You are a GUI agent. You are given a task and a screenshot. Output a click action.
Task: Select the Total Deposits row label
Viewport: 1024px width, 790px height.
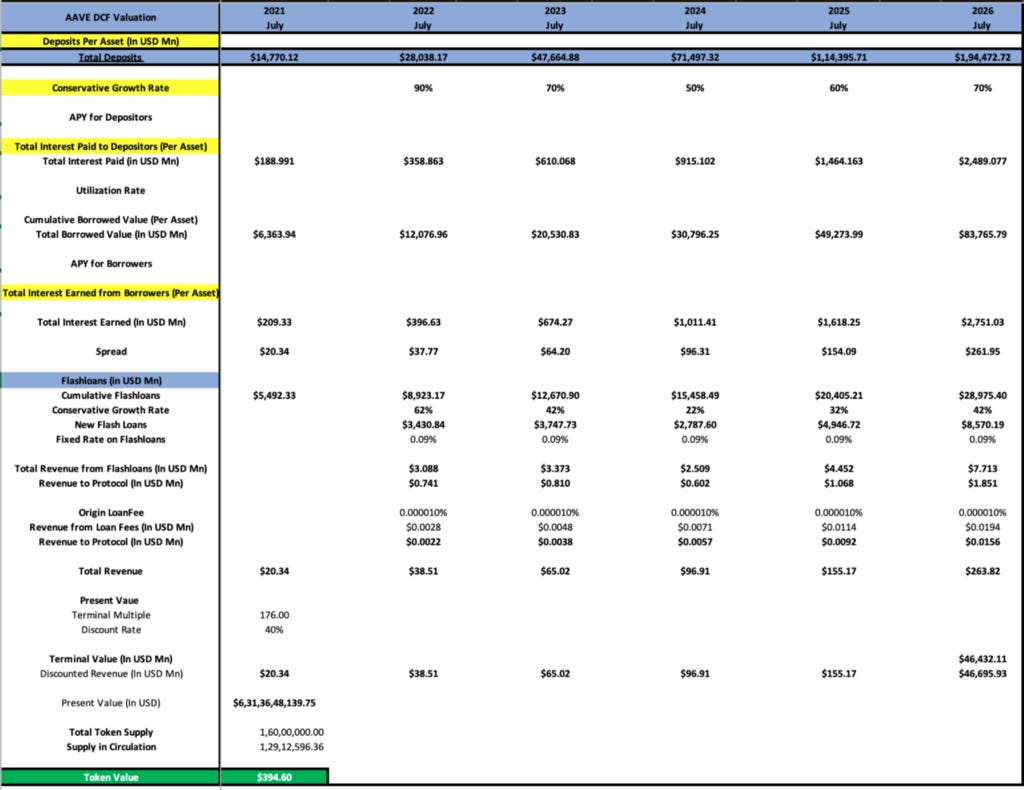(x=110, y=57)
